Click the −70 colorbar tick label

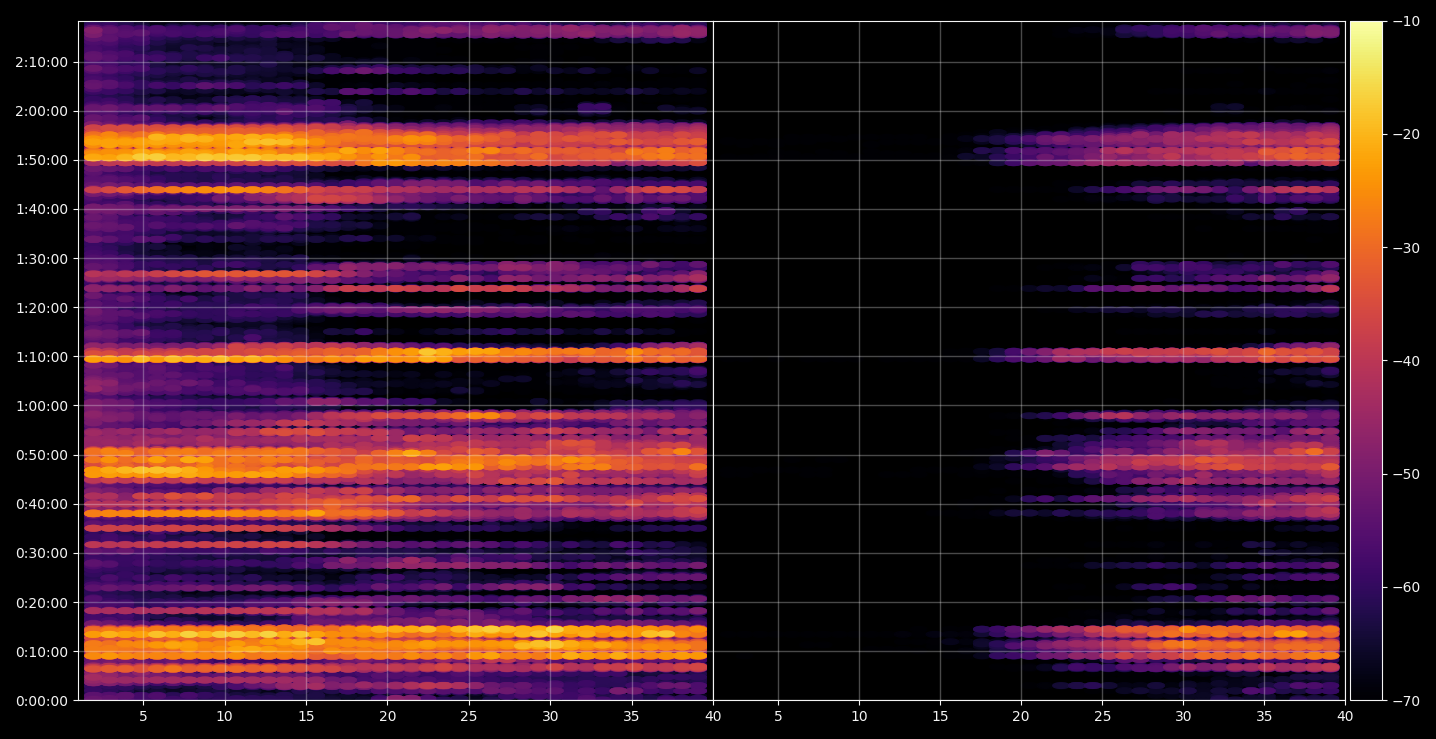click(x=1405, y=701)
